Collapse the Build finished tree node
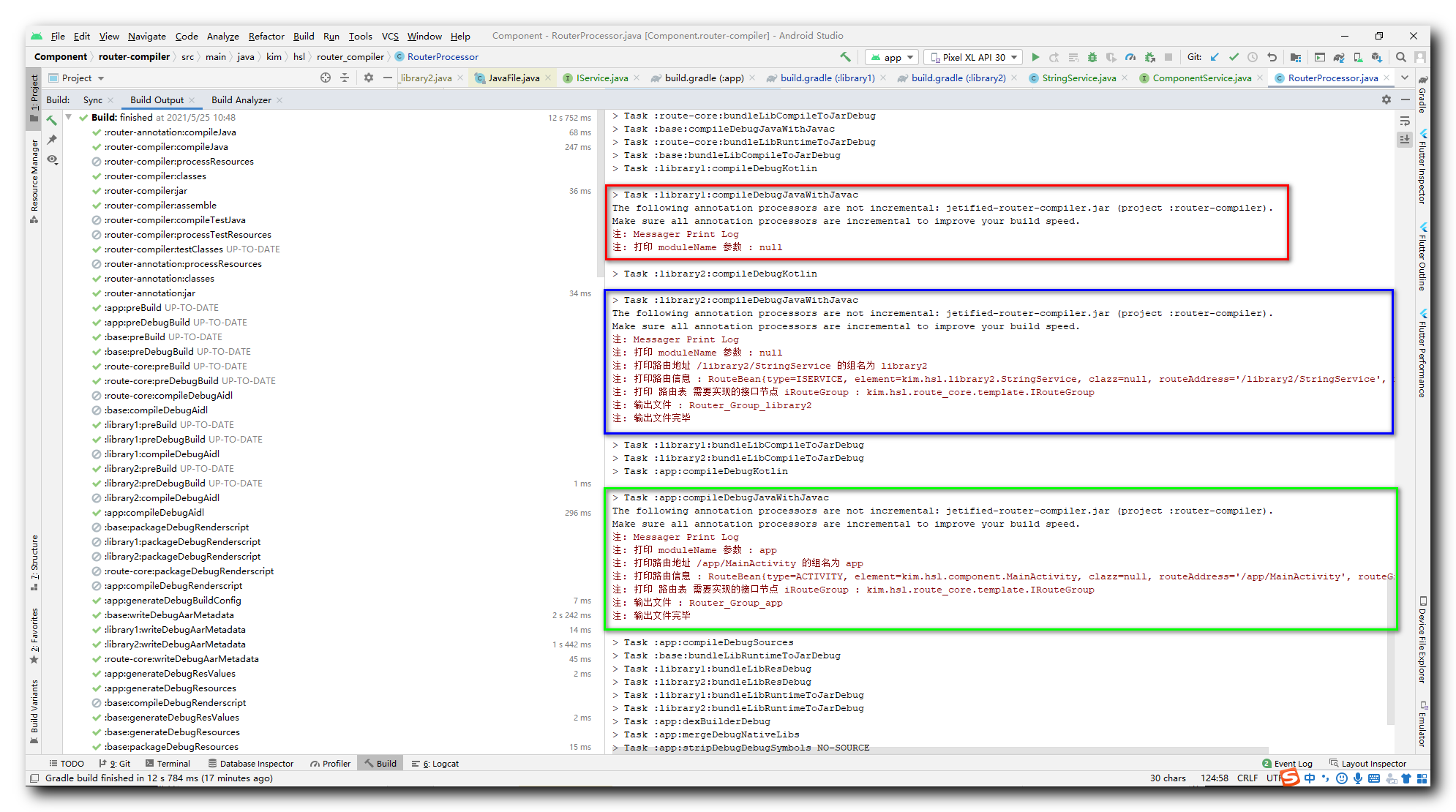This screenshot has width=1456, height=812. tap(69, 117)
